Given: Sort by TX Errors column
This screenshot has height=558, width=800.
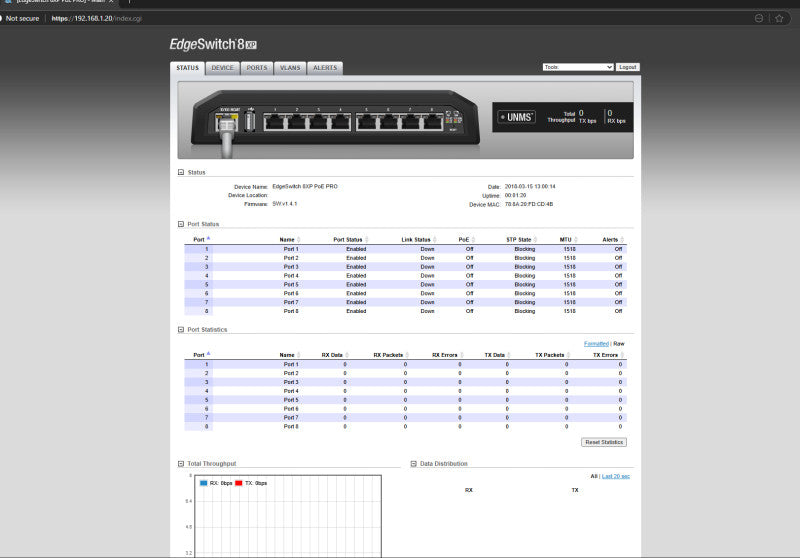Looking at the screenshot, I should tap(608, 355).
